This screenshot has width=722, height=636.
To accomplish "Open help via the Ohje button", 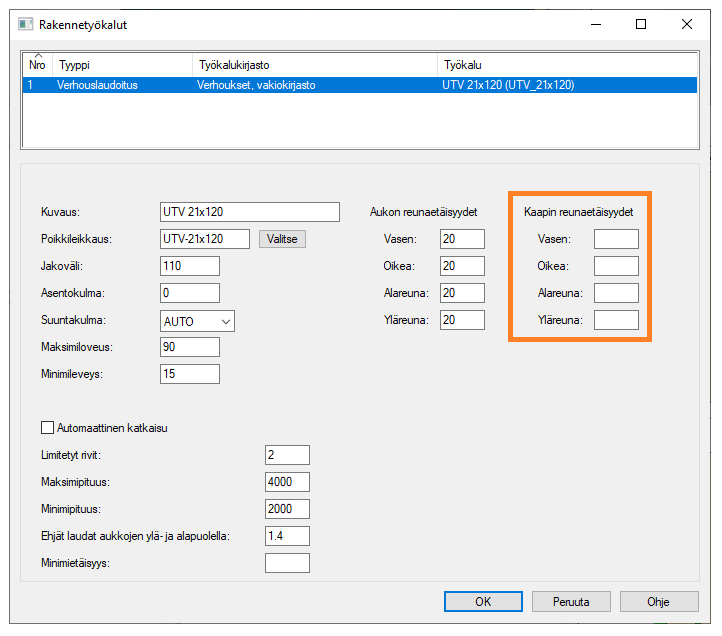I will (658, 602).
